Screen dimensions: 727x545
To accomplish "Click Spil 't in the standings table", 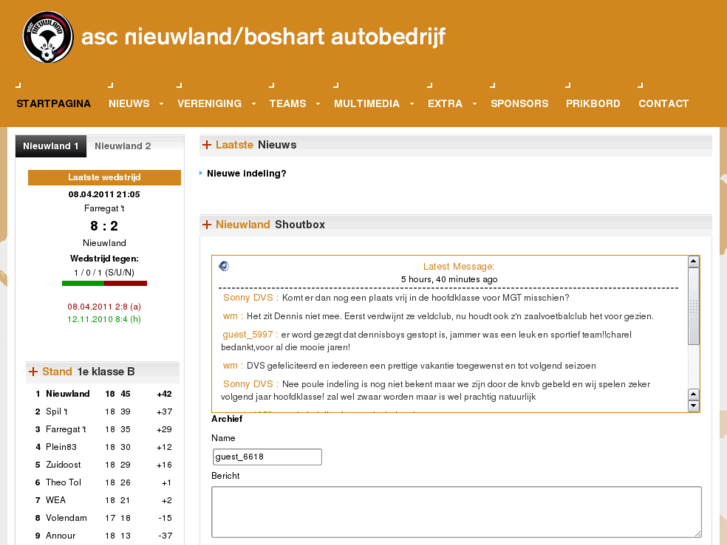I will (57, 411).
